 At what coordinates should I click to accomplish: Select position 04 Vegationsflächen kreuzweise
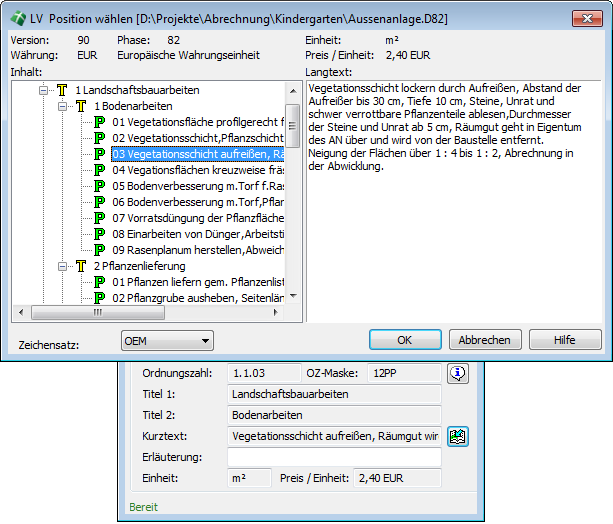point(198,170)
